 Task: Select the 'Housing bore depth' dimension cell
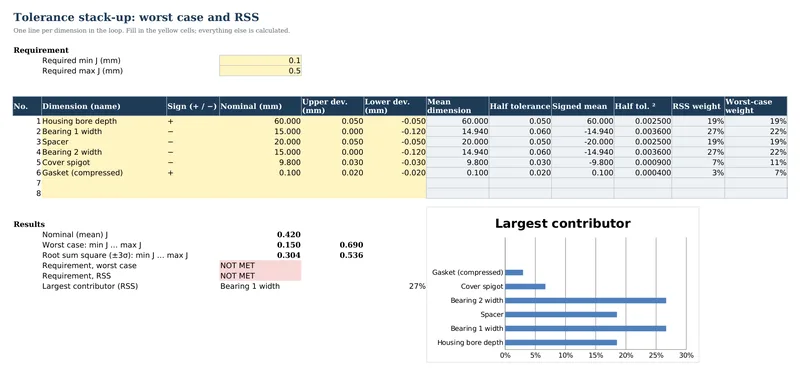point(104,121)
